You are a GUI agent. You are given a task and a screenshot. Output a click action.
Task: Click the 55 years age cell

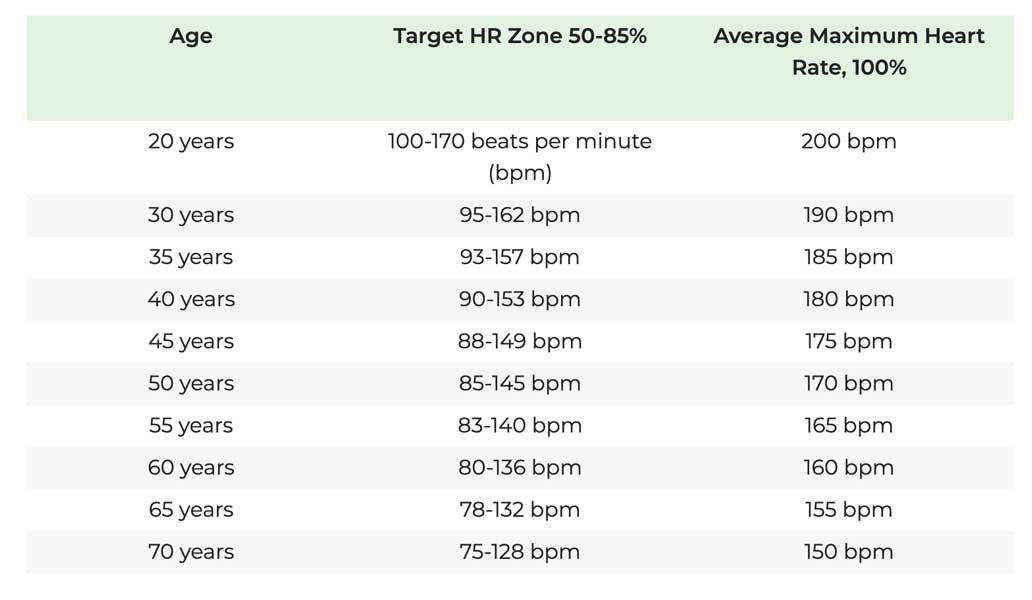190,425
